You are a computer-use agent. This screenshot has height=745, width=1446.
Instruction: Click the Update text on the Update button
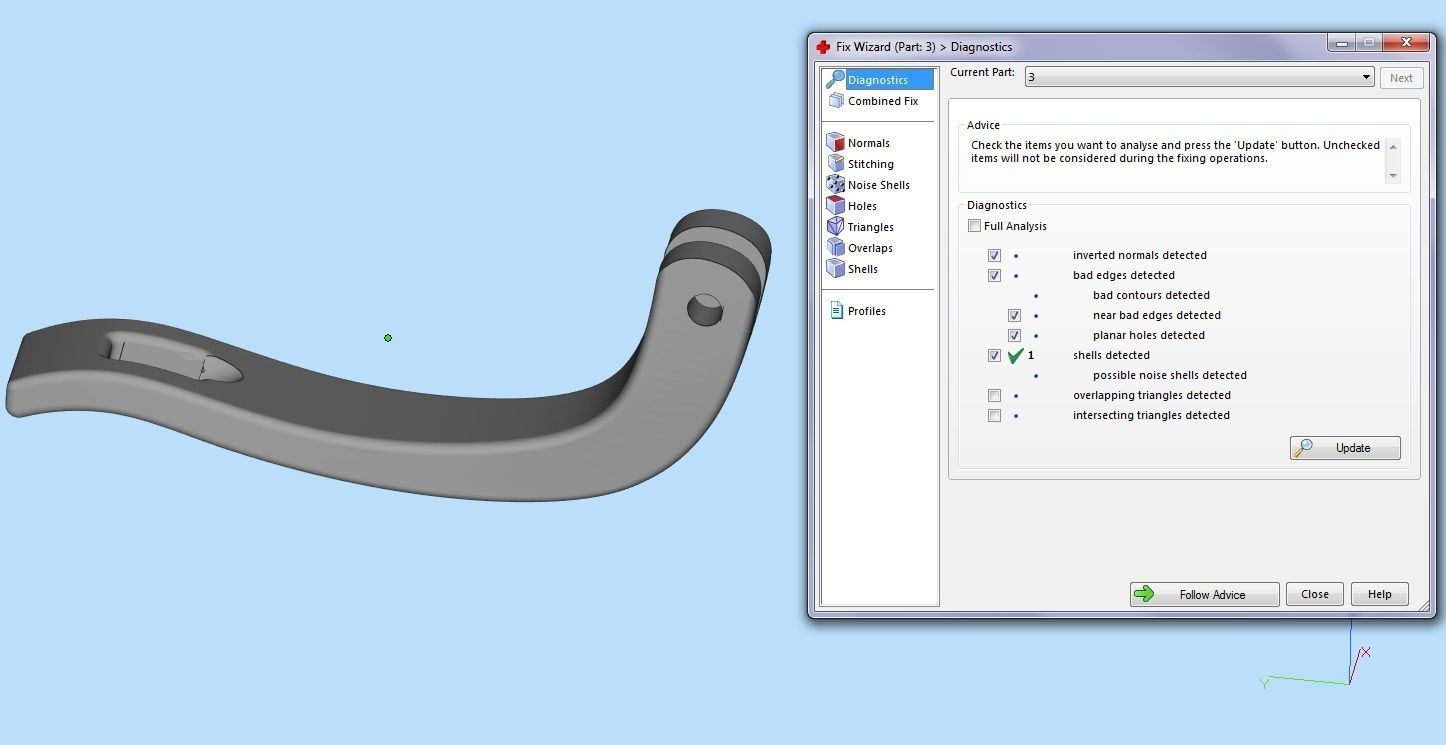[x=1353, y=448]
